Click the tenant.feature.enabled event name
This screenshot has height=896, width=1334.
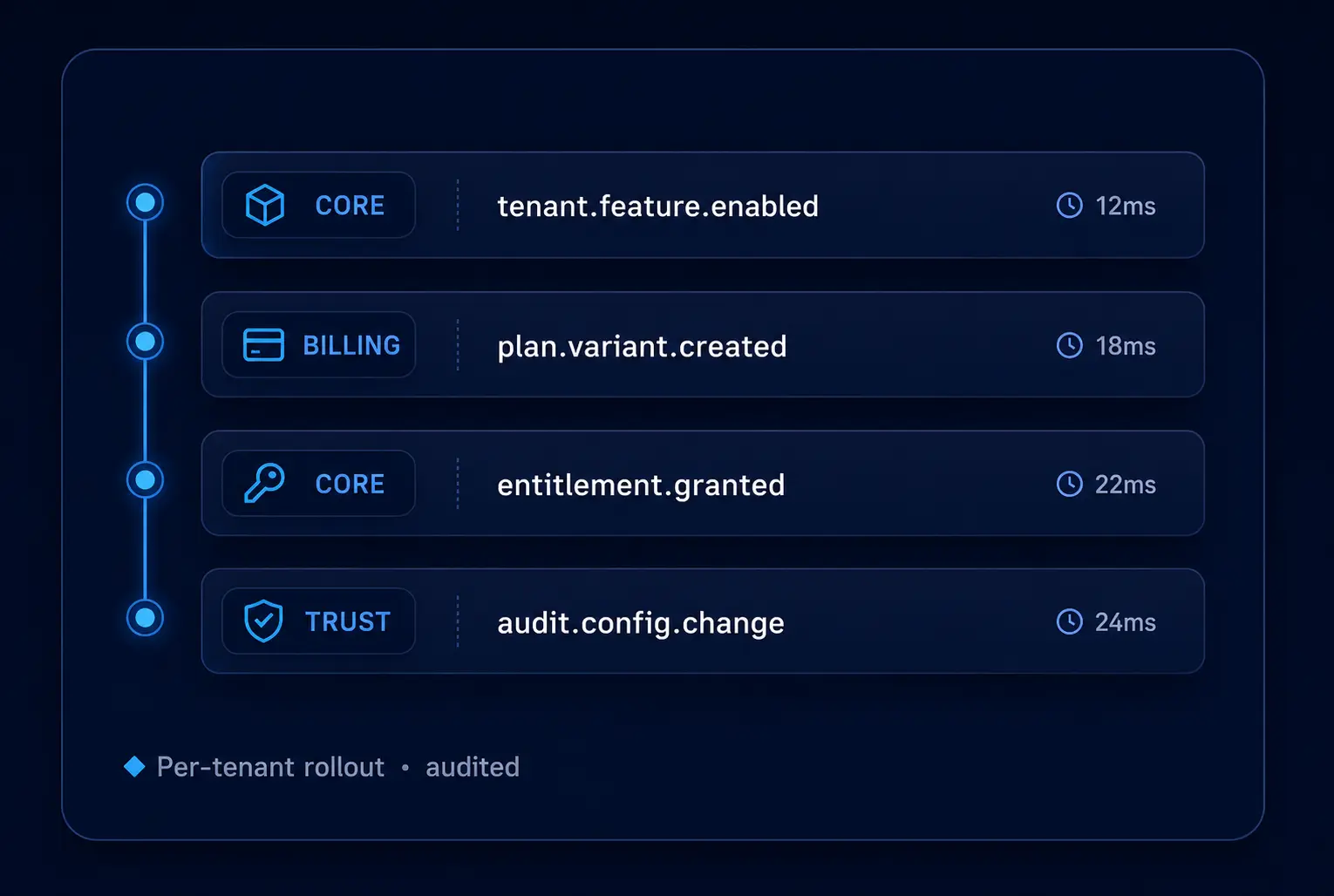[657, 207]
